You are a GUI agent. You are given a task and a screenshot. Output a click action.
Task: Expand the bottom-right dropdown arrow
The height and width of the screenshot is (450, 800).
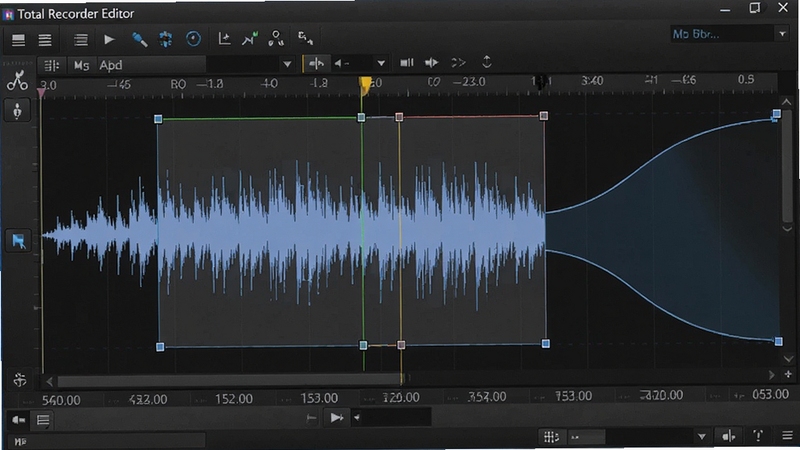click(702, 437)
